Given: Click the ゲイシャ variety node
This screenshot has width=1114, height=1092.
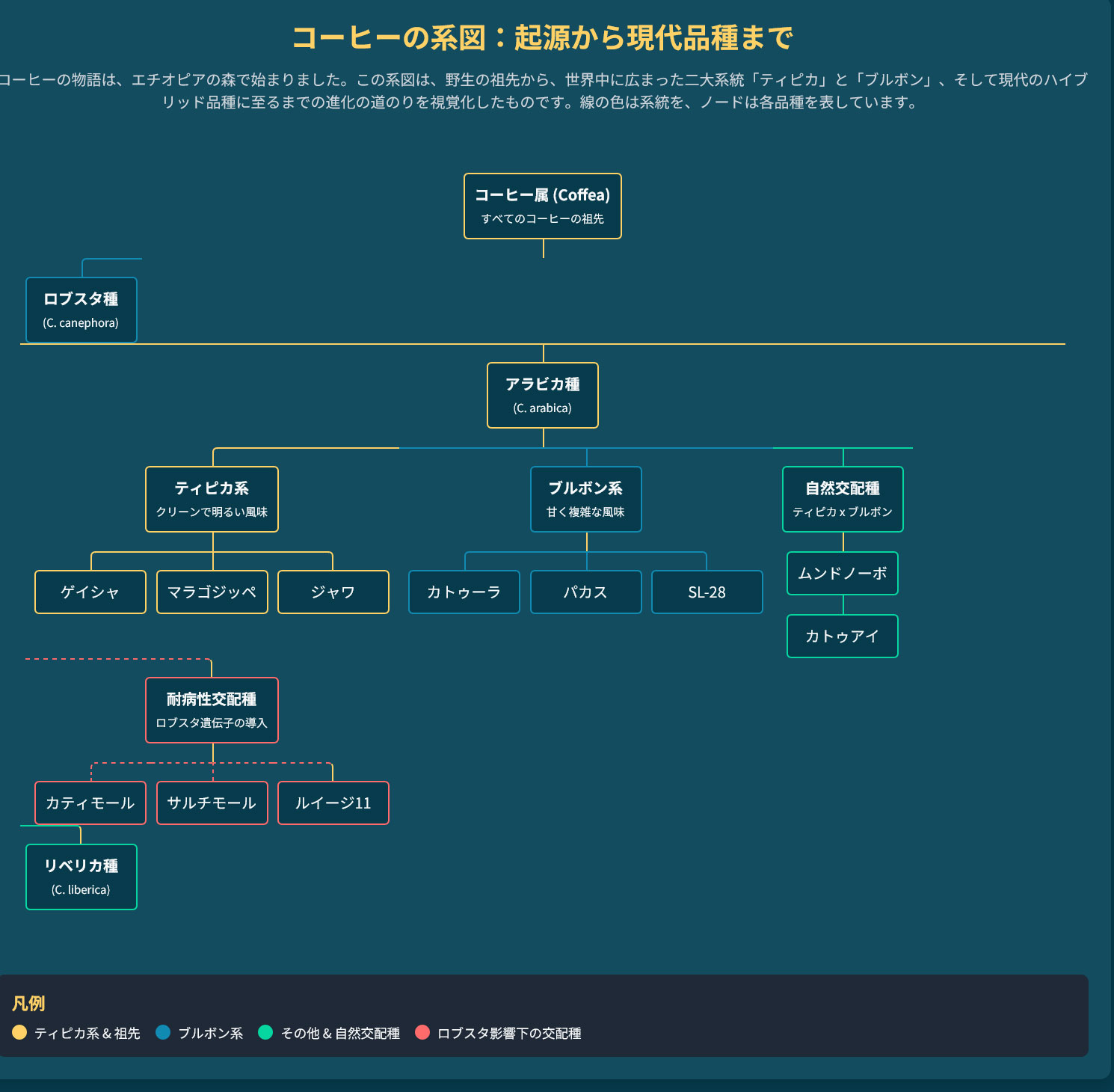Looking at the screenshot, I should (x=90, y=592).
